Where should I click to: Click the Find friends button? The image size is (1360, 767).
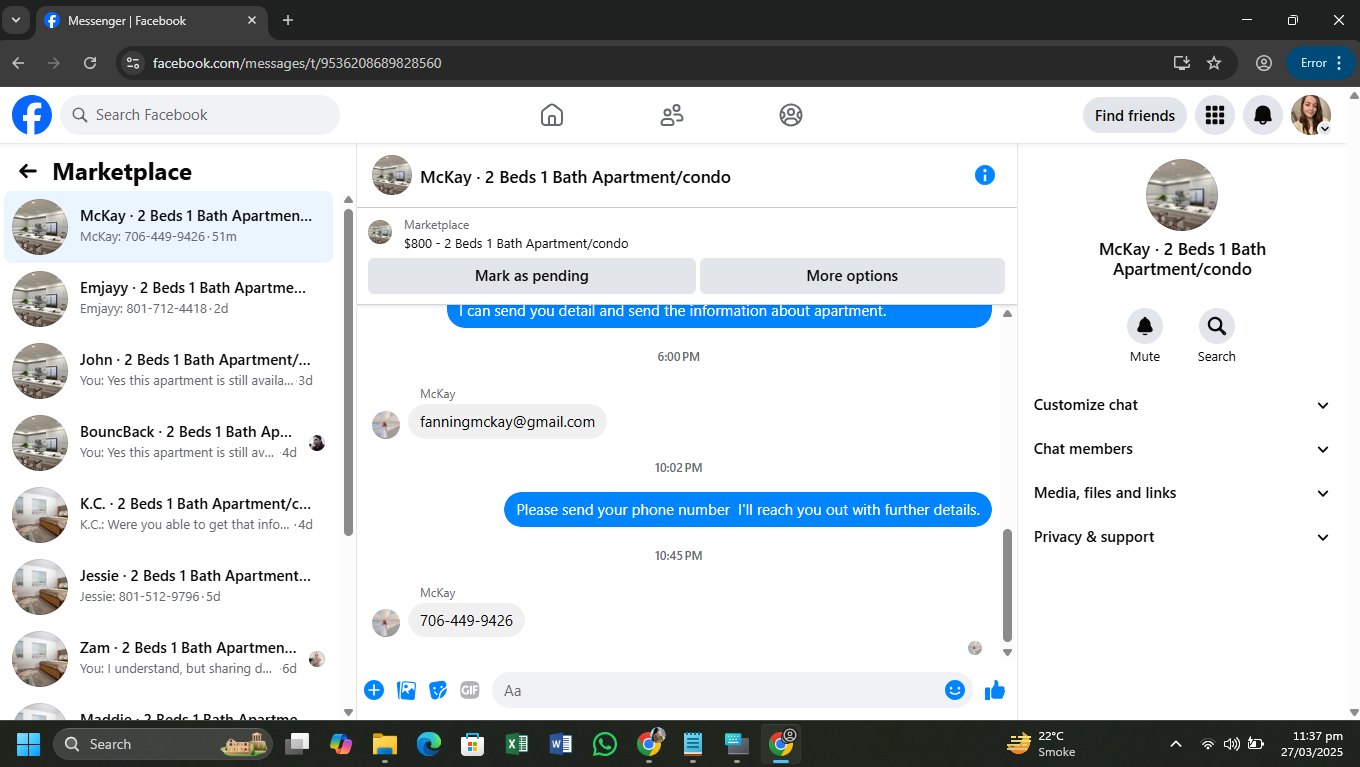1135,115
